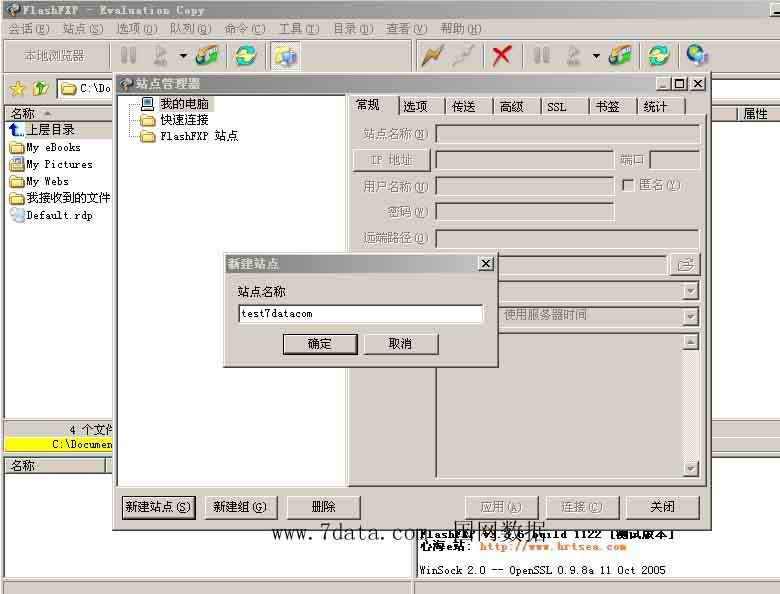Select 快速连接 folder in site tree
The height and width of the screenshot is (594, 780).
184,120
